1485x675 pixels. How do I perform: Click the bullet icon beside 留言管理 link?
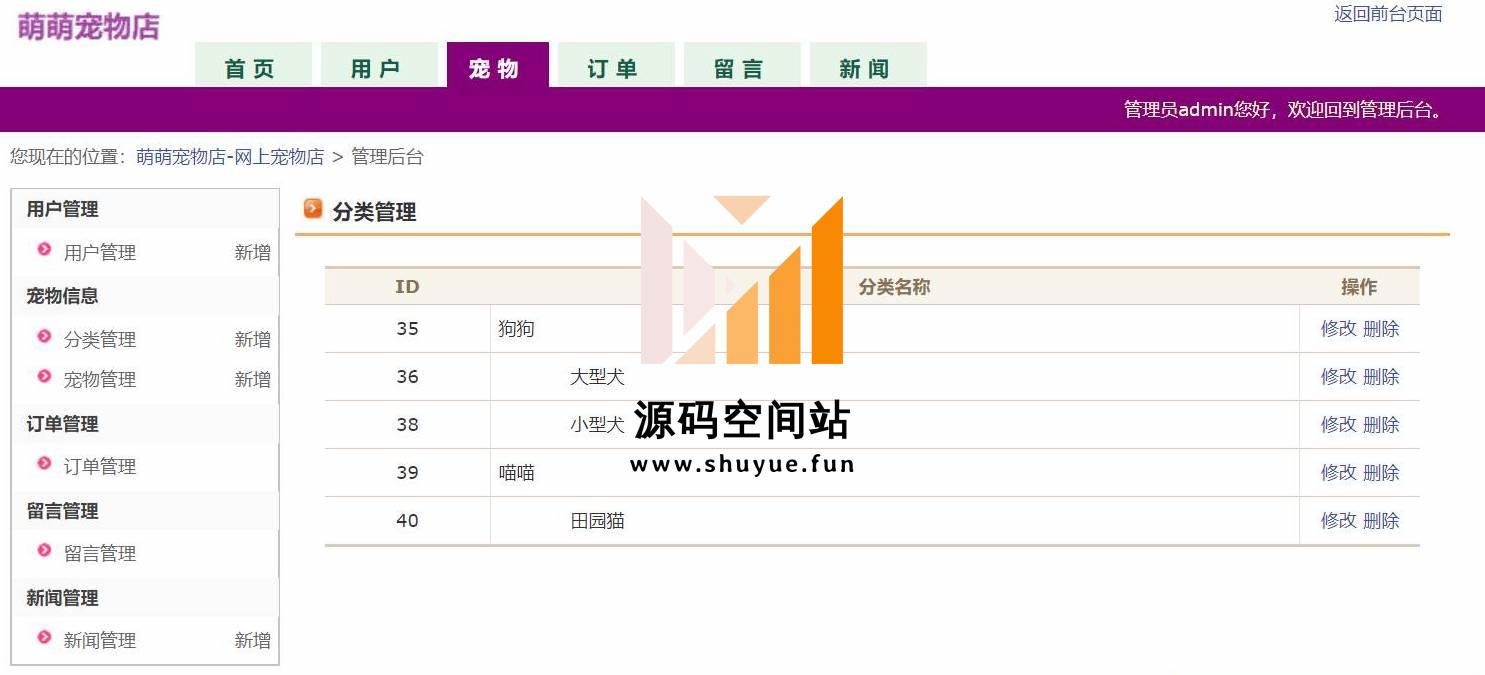(44, 551)
